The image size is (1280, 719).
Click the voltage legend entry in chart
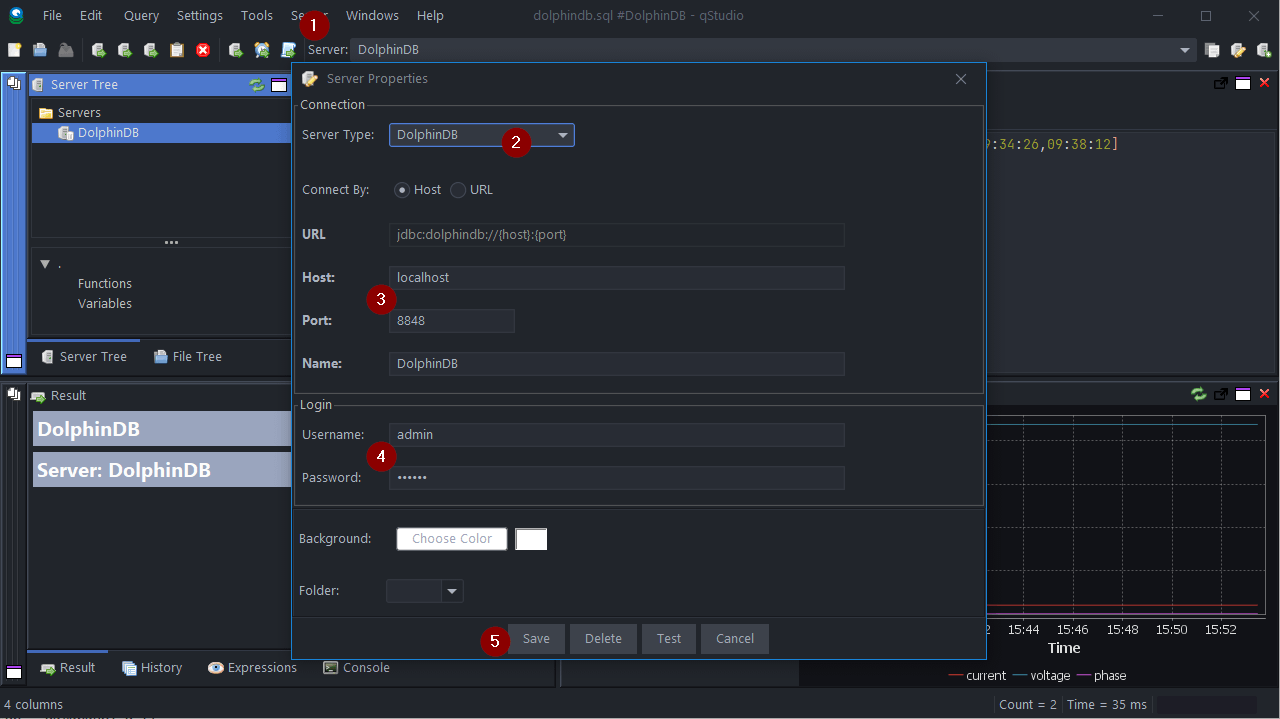click(x=1040, y=676)
